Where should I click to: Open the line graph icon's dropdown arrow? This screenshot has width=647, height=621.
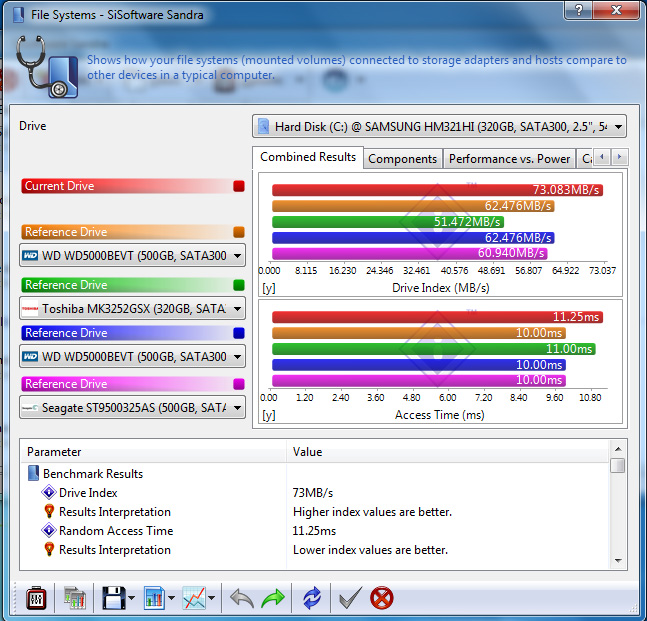212,598
